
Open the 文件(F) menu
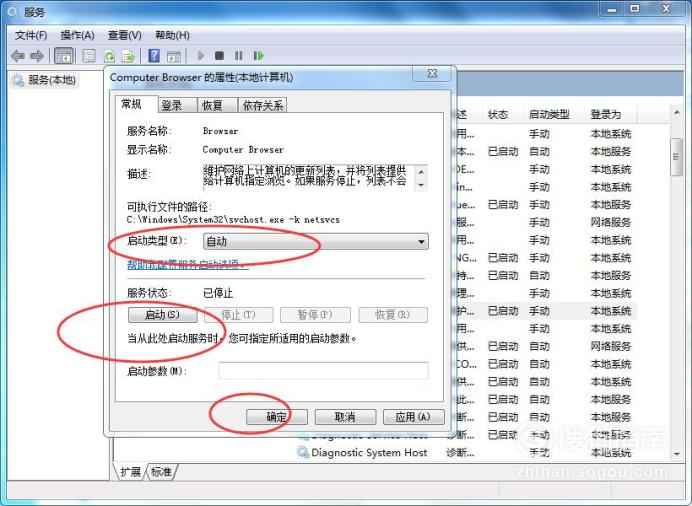point(30,35)
